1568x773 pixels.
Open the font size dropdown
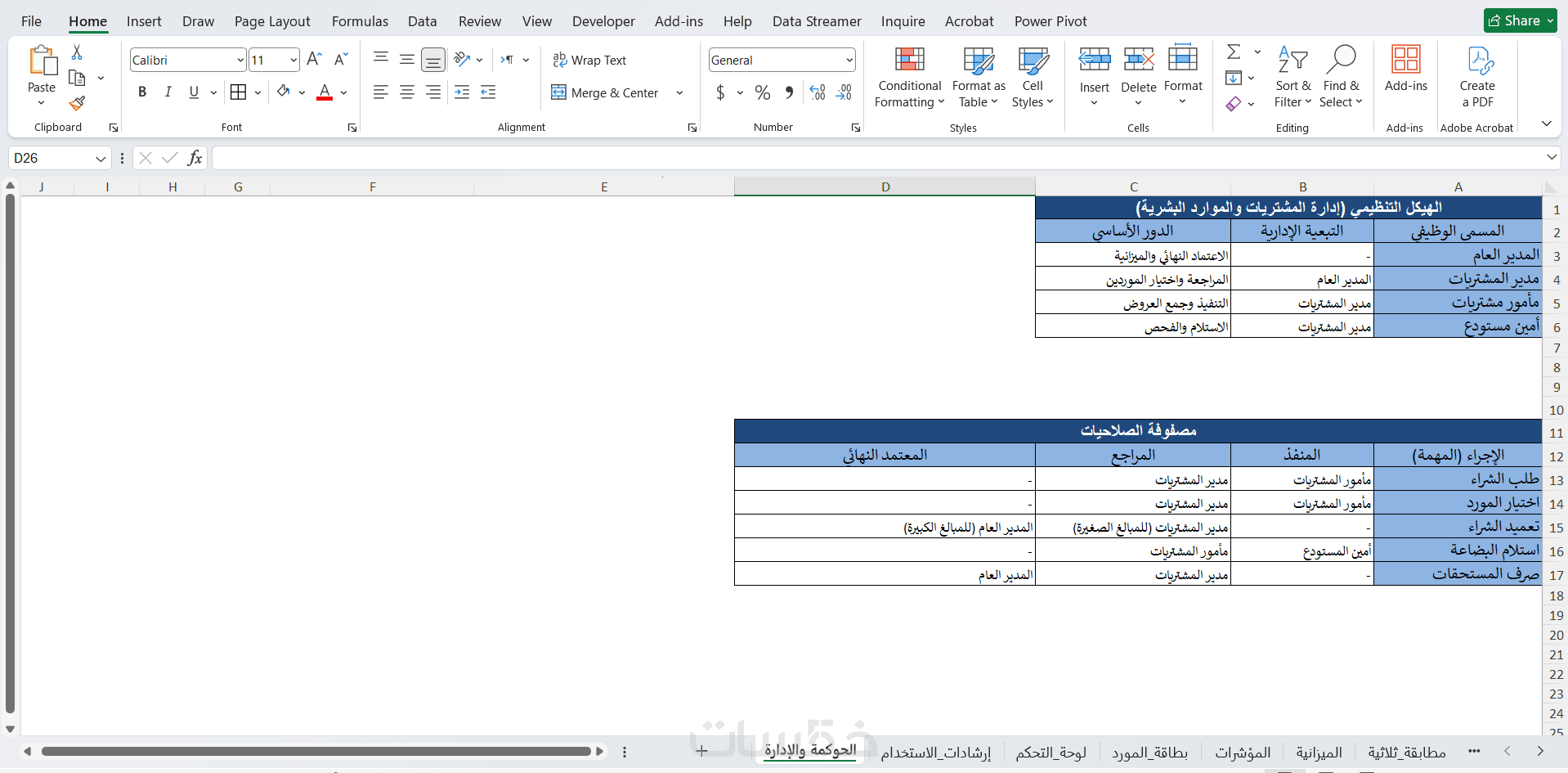(x=293, y=60)
